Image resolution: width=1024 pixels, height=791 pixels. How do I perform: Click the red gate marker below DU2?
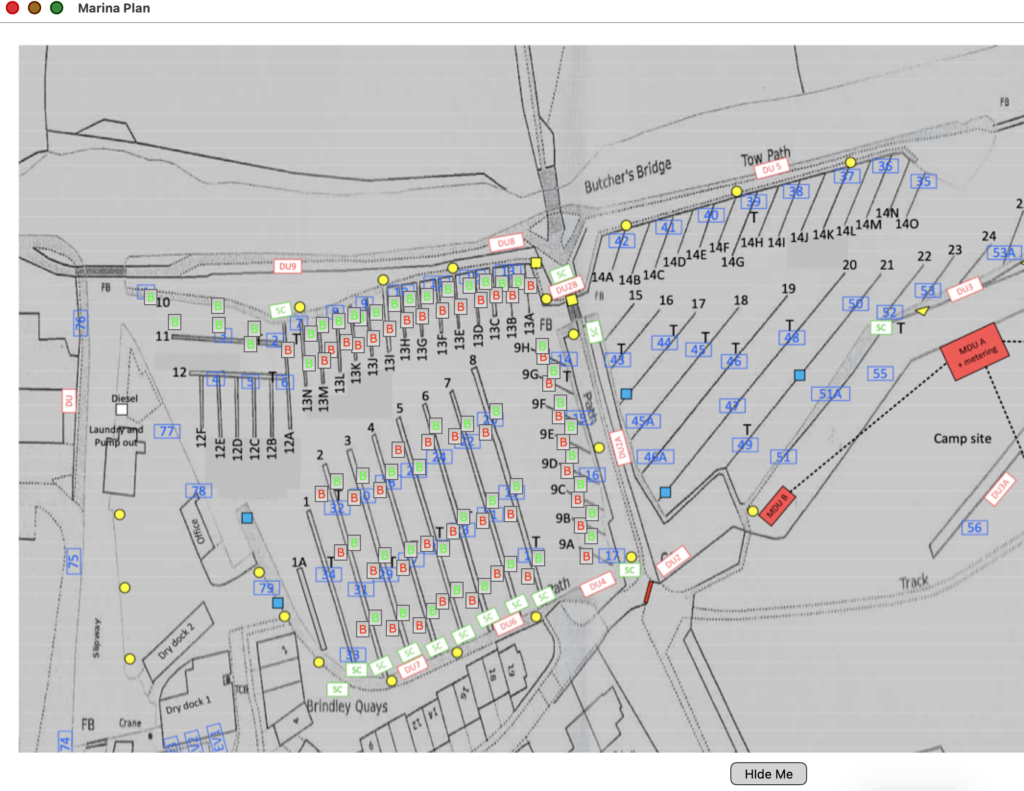click(648, 592)
